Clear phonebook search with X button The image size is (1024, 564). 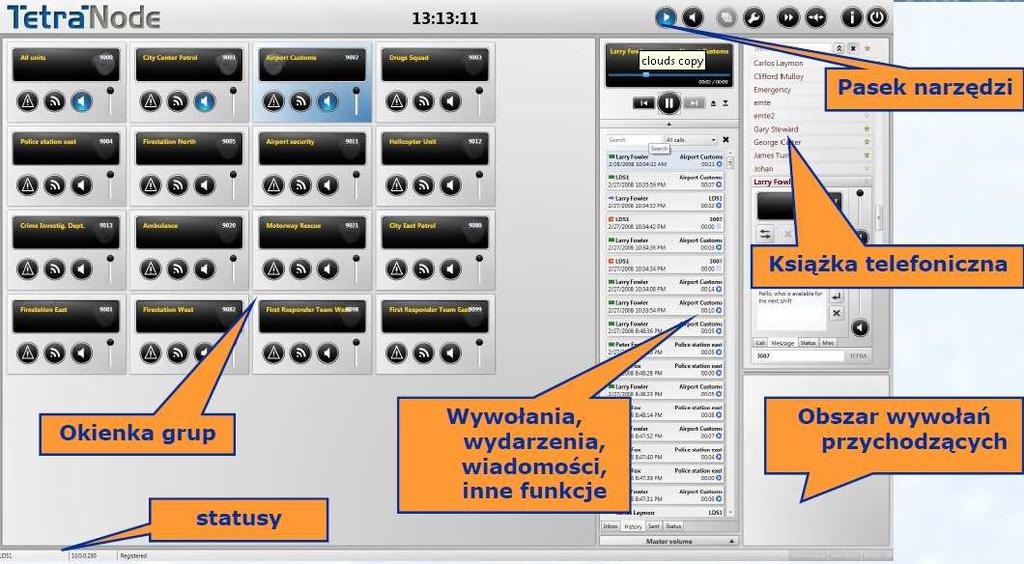(x=853, y=48)
